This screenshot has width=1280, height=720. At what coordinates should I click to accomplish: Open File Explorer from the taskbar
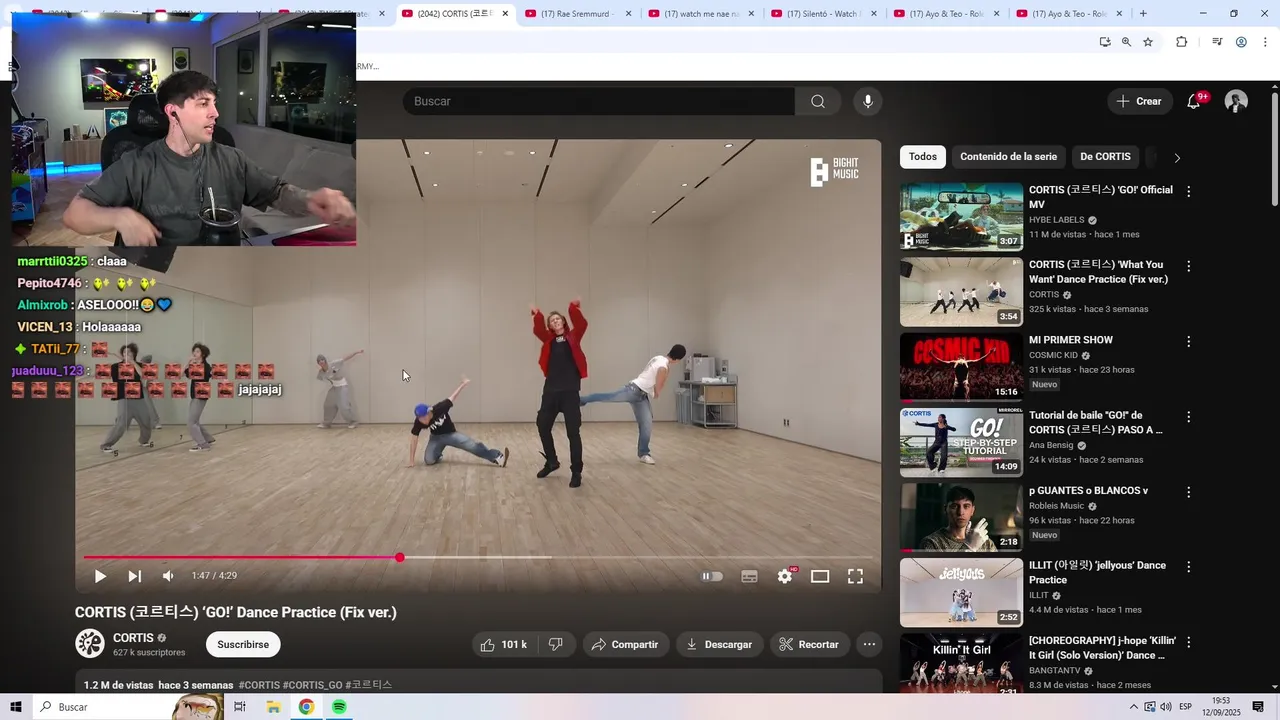tap(273, 707)
